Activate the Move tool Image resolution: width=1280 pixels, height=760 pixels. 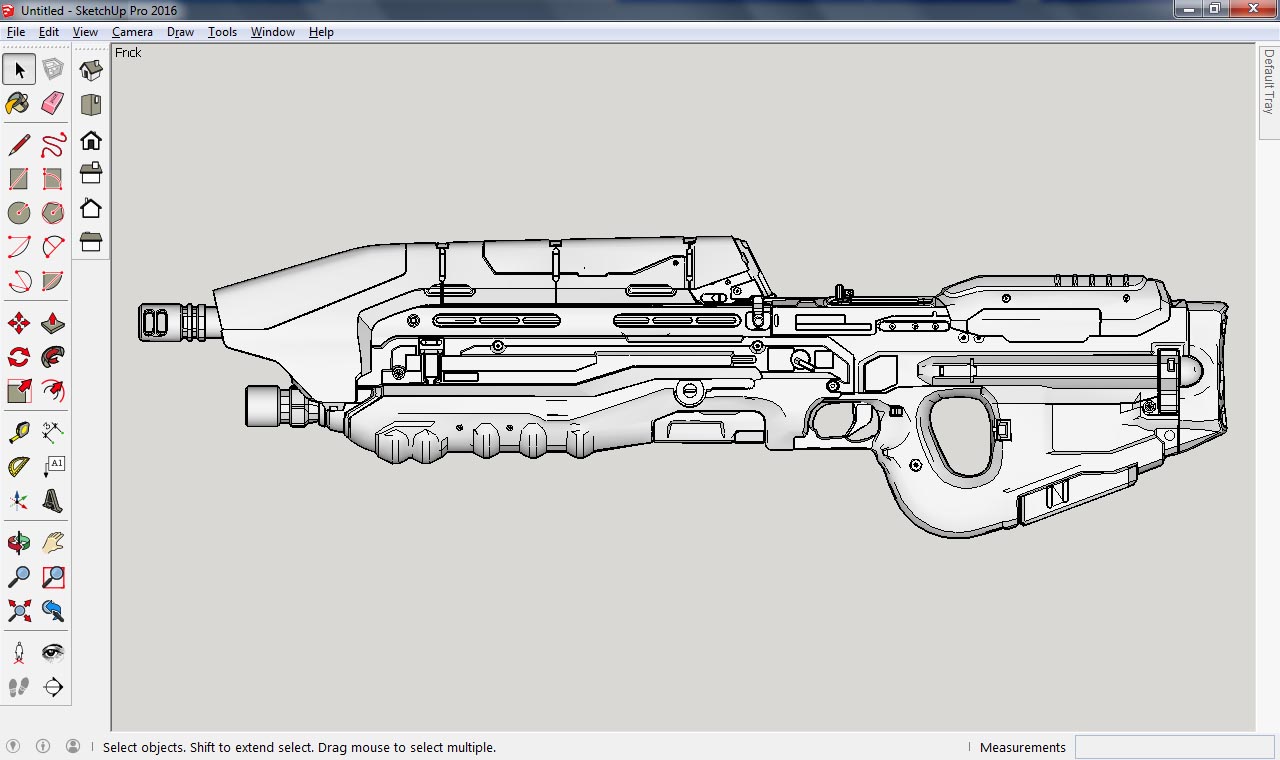(x=19, y=323)
